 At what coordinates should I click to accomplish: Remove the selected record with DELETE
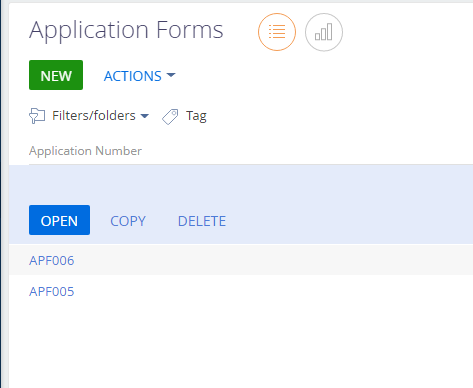pyautogui.click(x=202, y=221)
